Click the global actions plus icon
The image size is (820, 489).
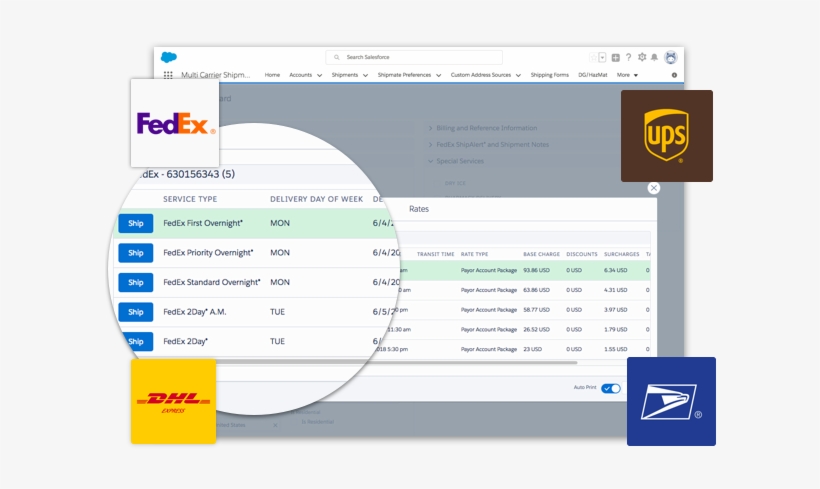pos(615,58)
